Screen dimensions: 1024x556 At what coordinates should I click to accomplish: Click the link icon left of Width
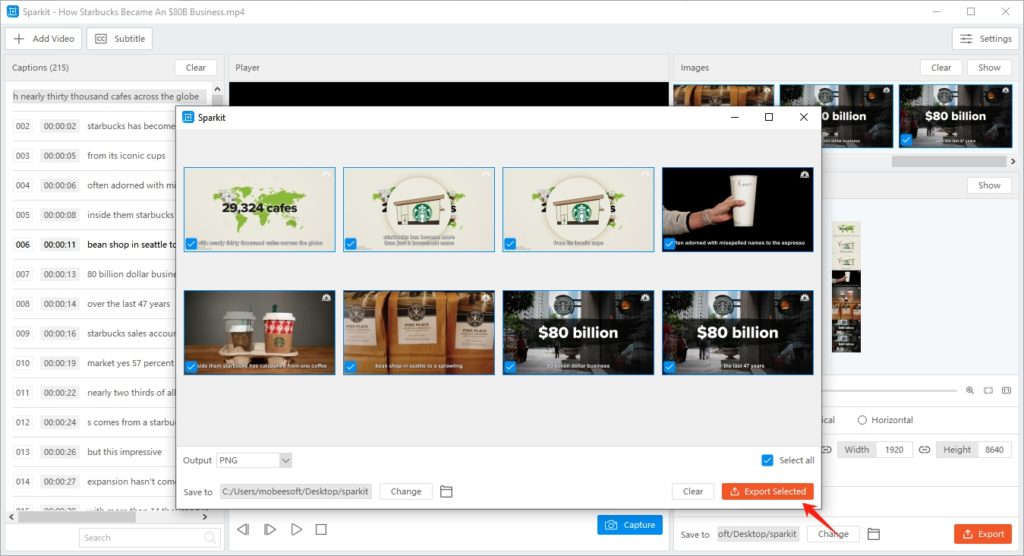click(x=826, y=450)
